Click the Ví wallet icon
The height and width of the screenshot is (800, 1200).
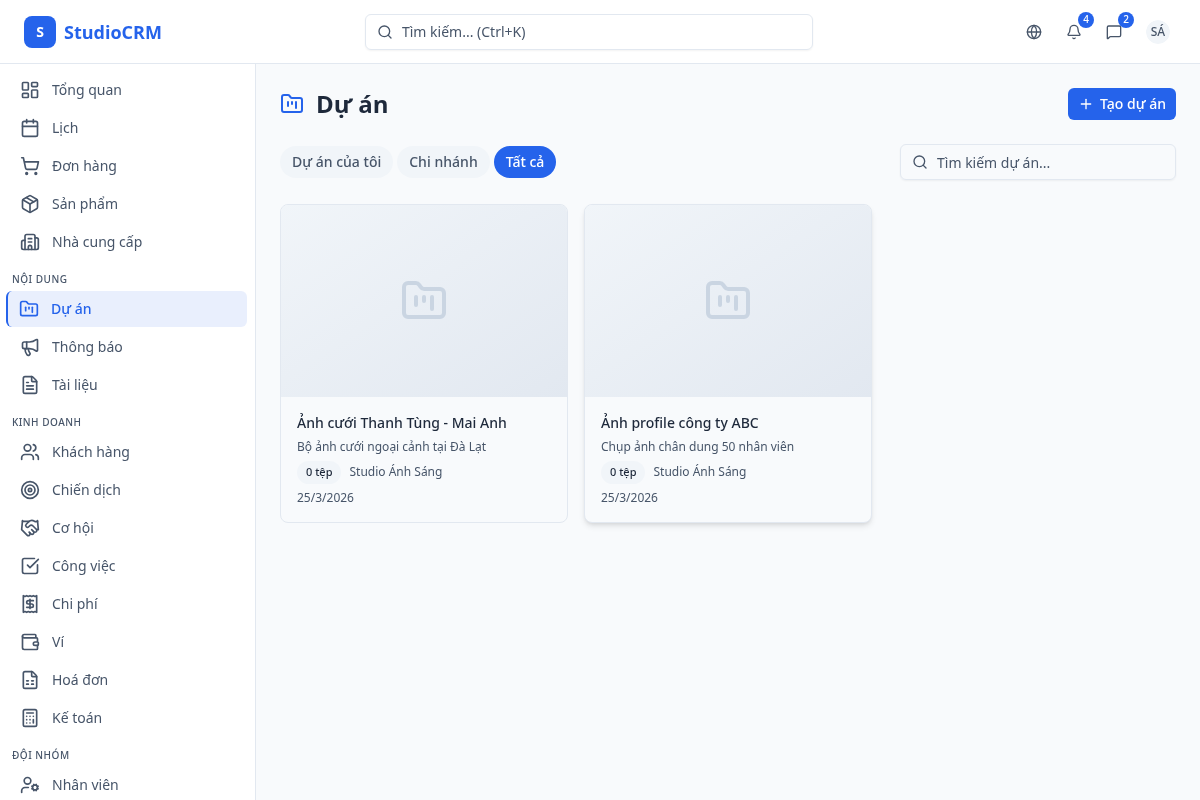[30, 642]
